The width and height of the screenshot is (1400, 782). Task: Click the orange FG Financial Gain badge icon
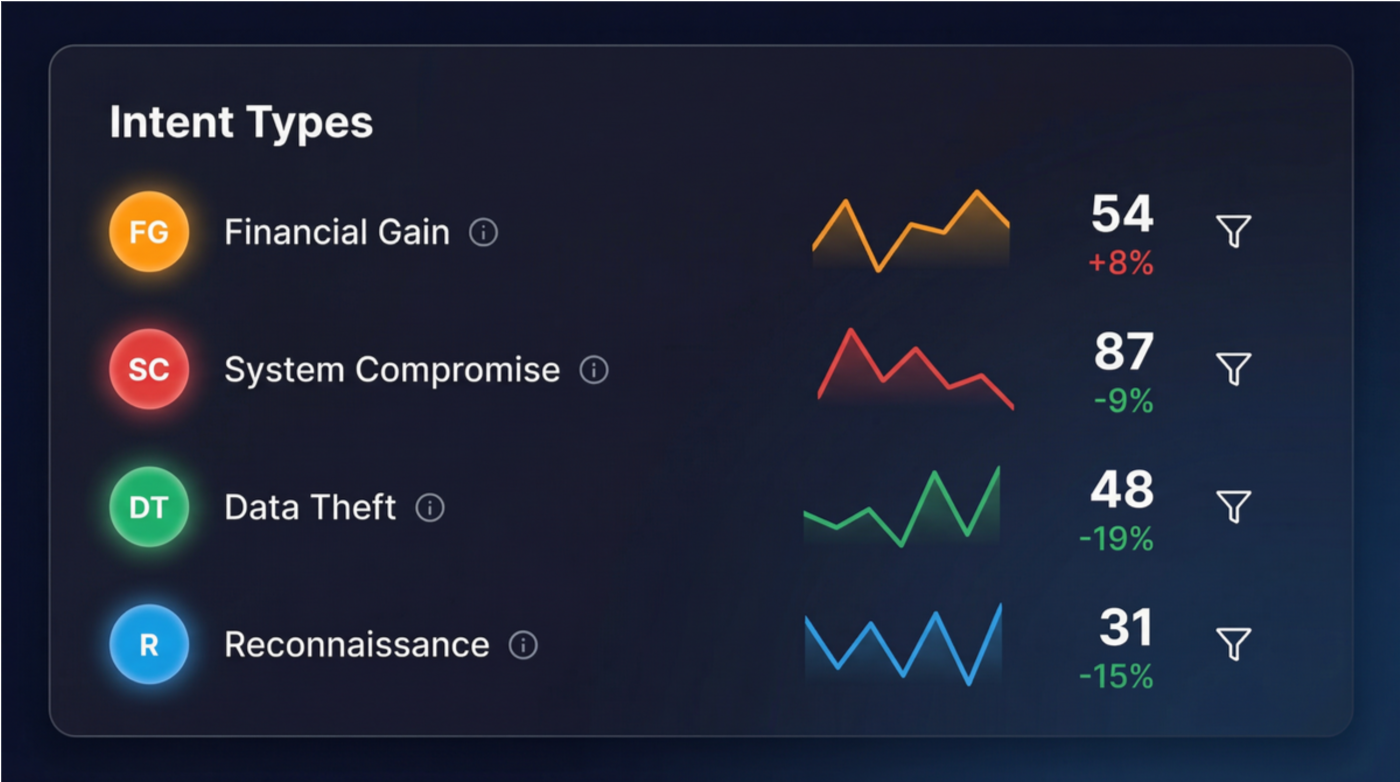tap(148, 232)
